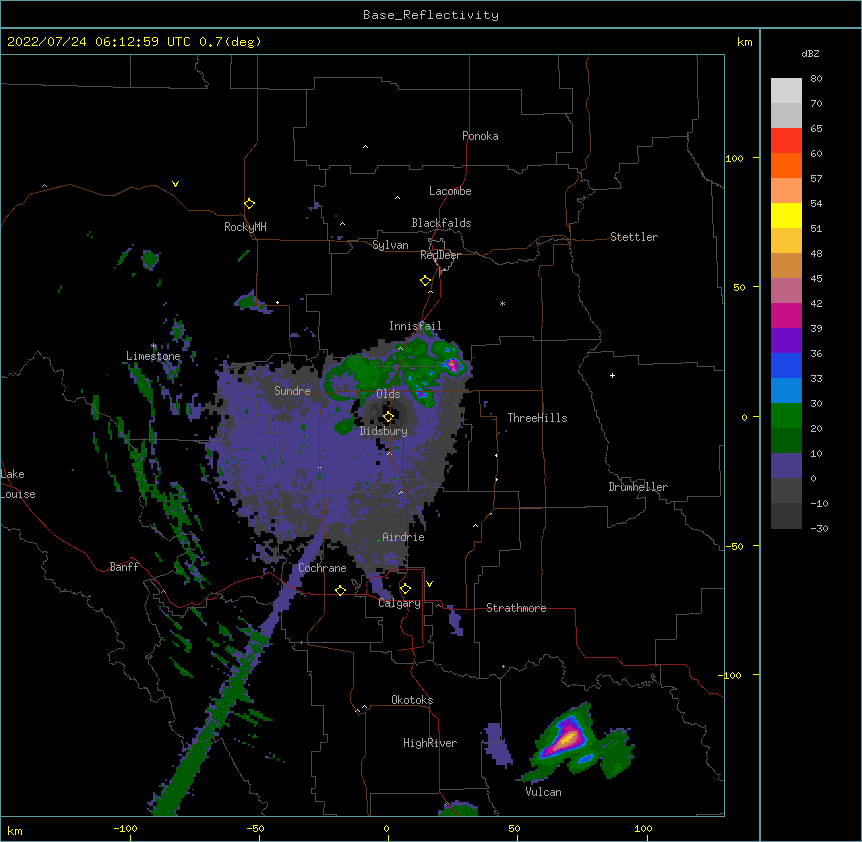
Task: Pick the bright green 20-30 dBZ swatch
Action: (786, 416)
